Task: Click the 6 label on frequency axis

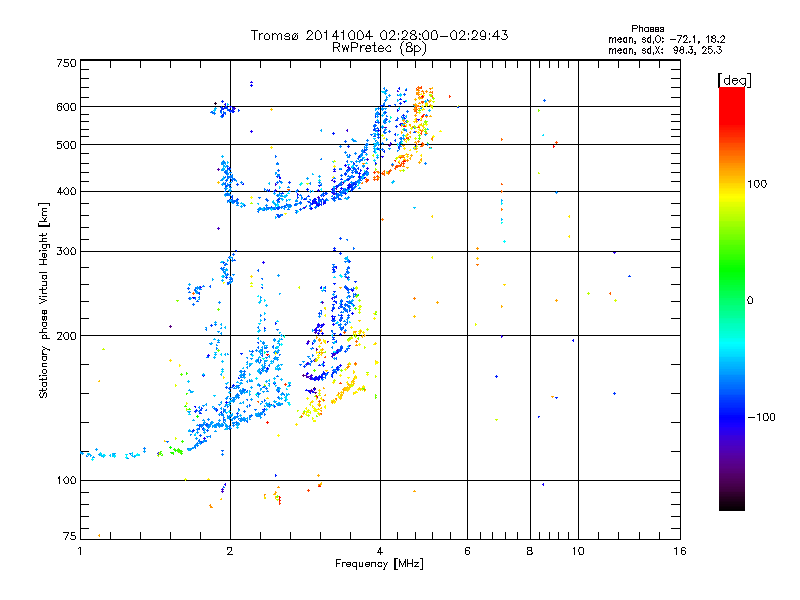Action: pos(467,551)
